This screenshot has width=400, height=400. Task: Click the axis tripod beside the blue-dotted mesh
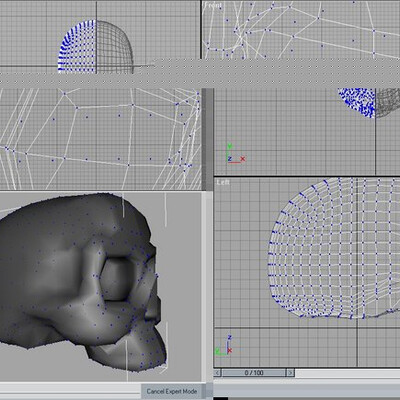click(x=236, y=154)
